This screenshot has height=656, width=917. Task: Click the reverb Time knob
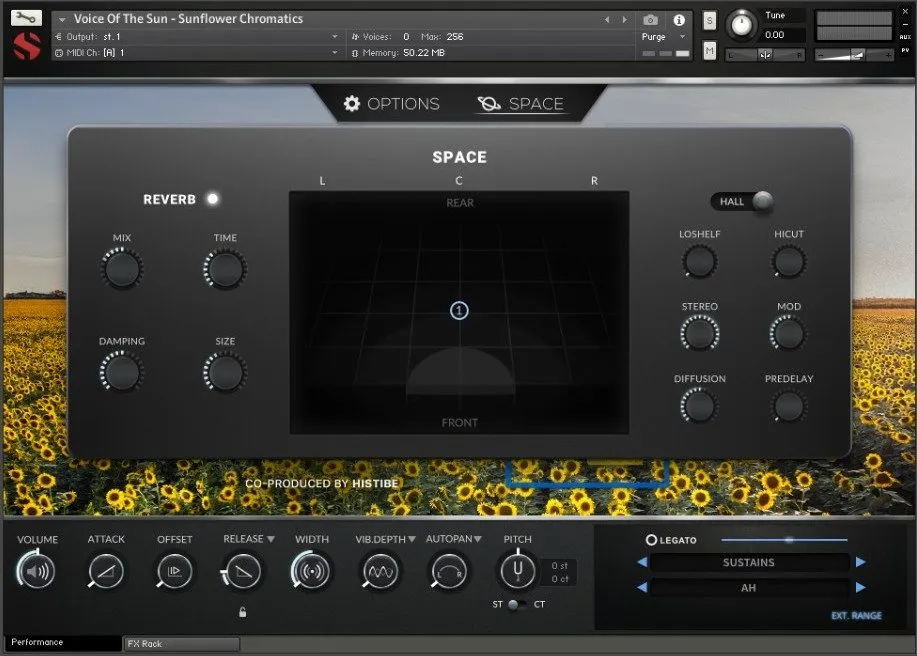click(x=225, y=269)
